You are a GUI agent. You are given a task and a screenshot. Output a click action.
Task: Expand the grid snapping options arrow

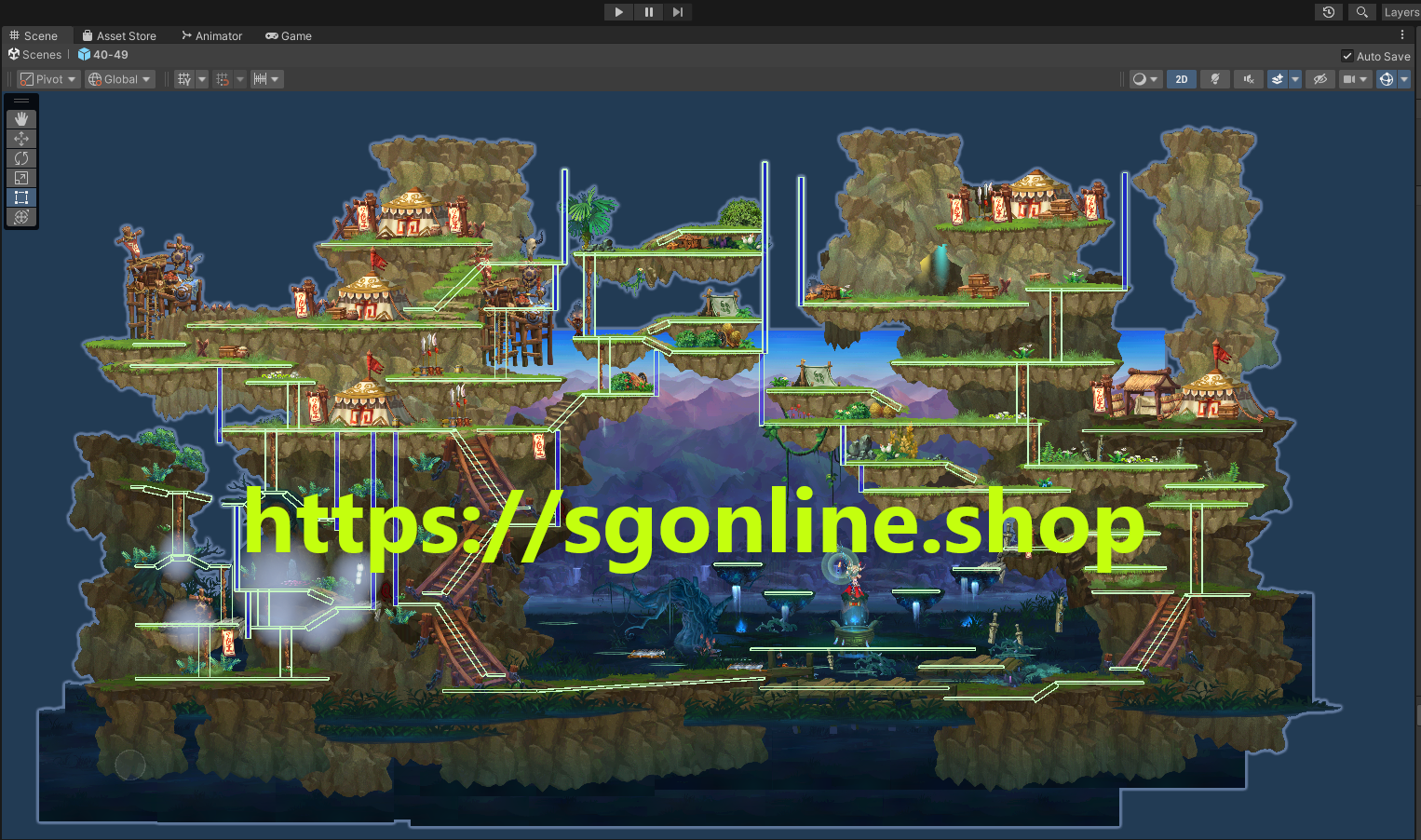(240, 79)
